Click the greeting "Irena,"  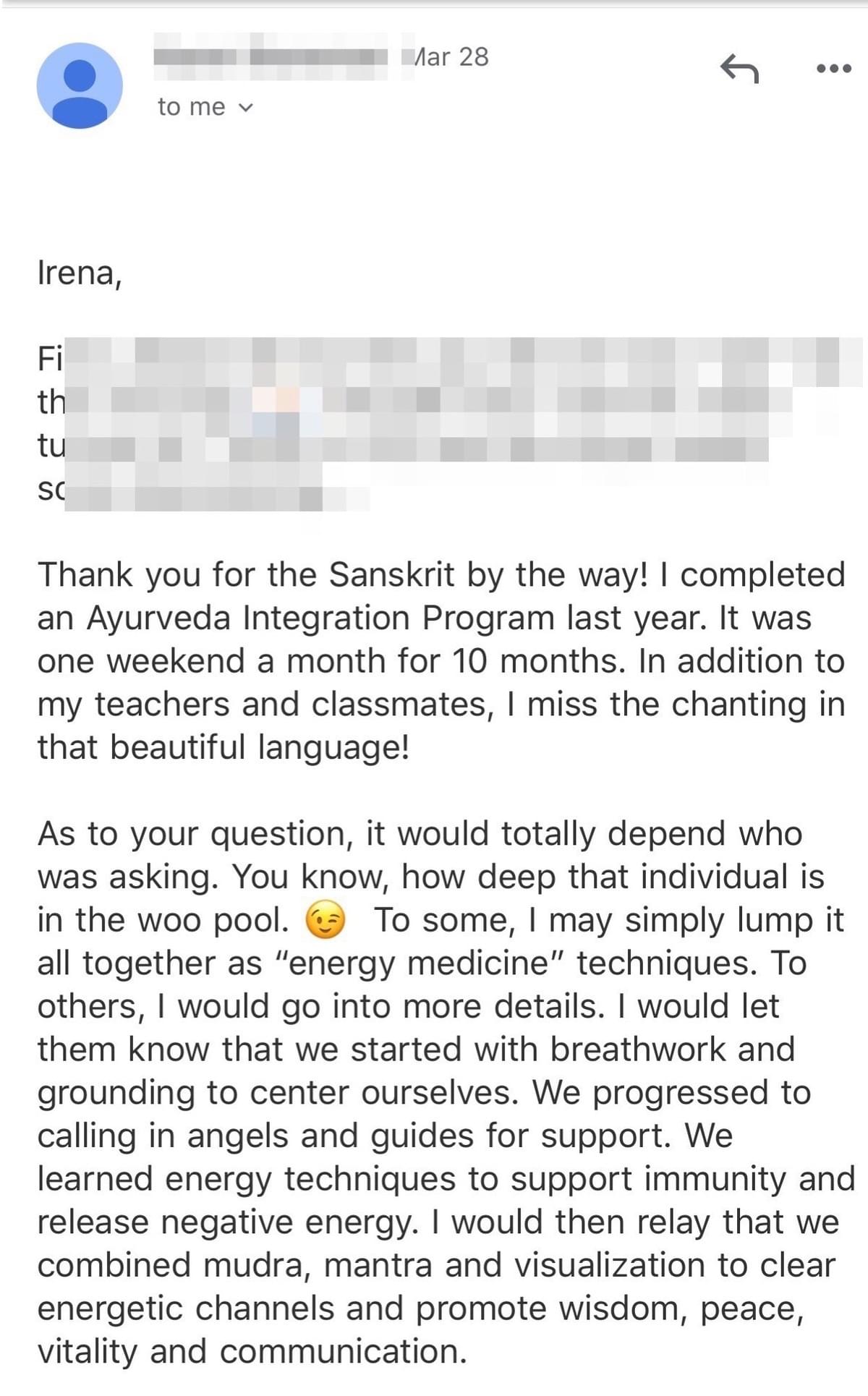(x=80, y=273)
